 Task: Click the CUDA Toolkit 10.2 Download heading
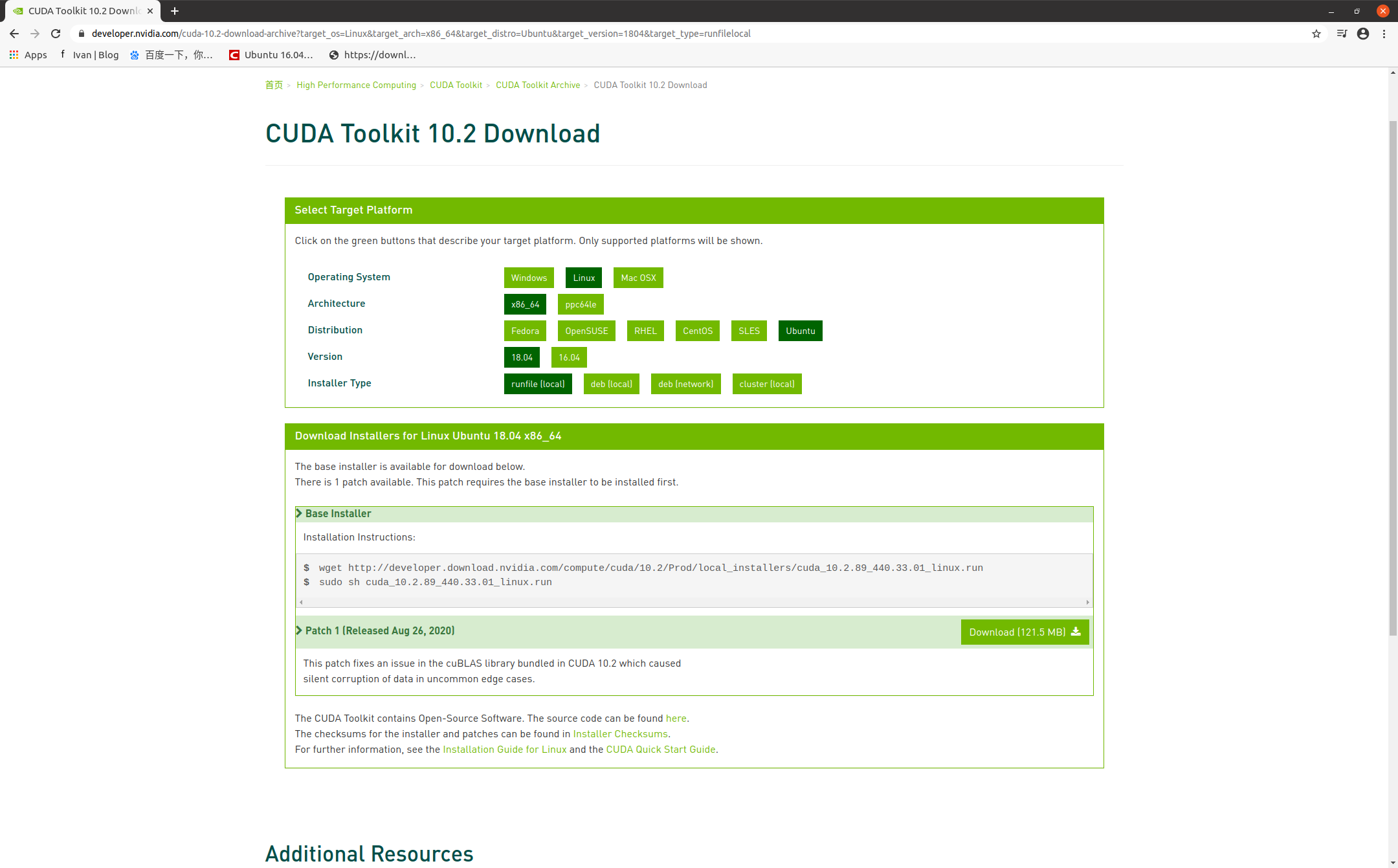[x=432, y=134]
